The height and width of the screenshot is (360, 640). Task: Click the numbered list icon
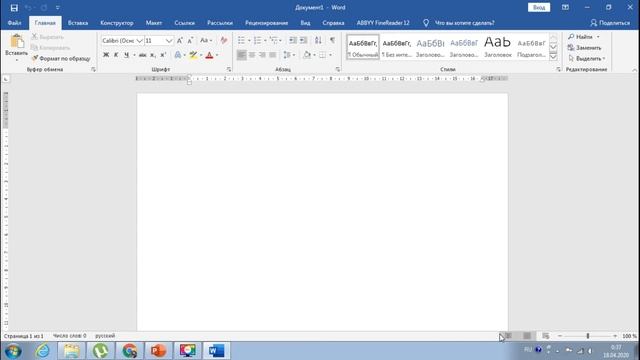pyautogui.click(x=258, y=40)
